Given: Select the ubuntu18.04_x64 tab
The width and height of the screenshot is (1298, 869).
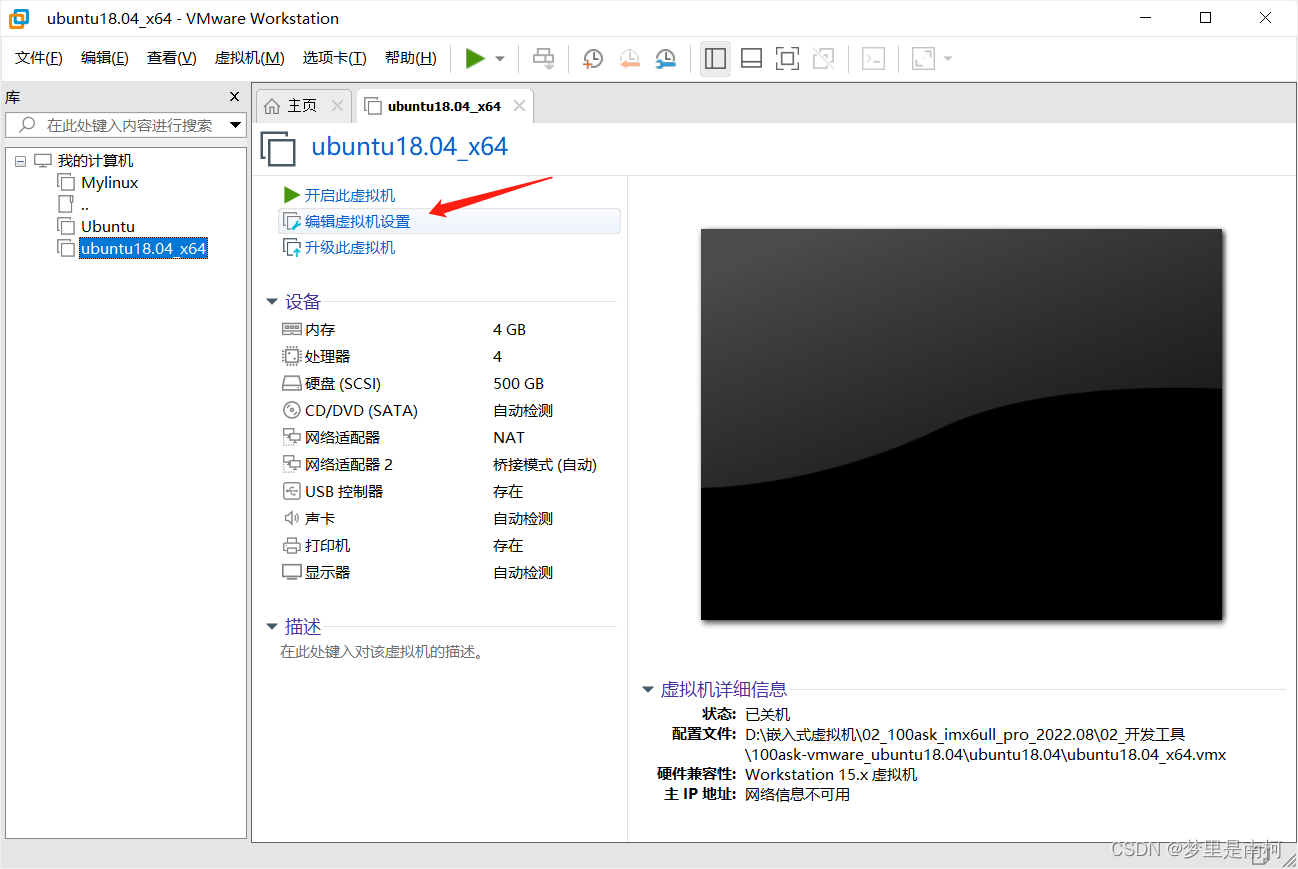Looking at the screenshot, I should (444, 106).
